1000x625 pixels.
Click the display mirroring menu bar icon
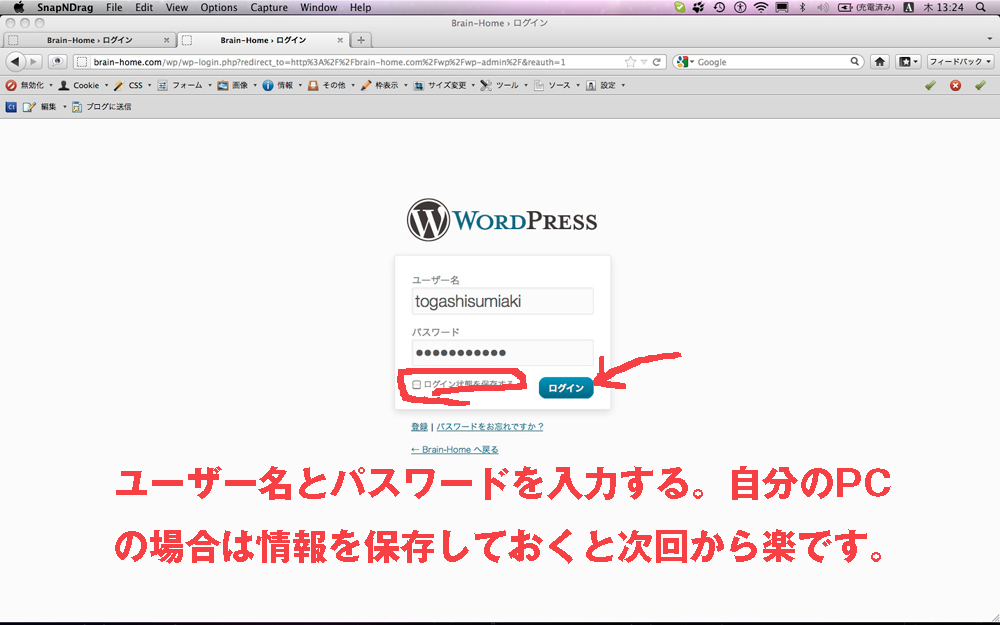click(781, 8)
